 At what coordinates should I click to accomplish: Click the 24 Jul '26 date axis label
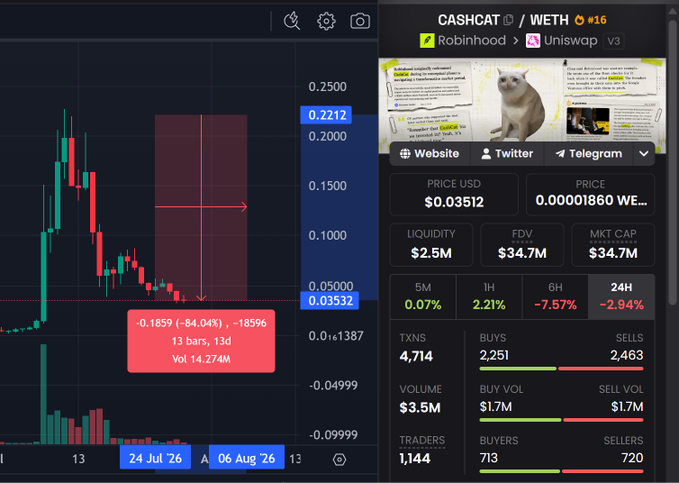(x=155, y=458)
